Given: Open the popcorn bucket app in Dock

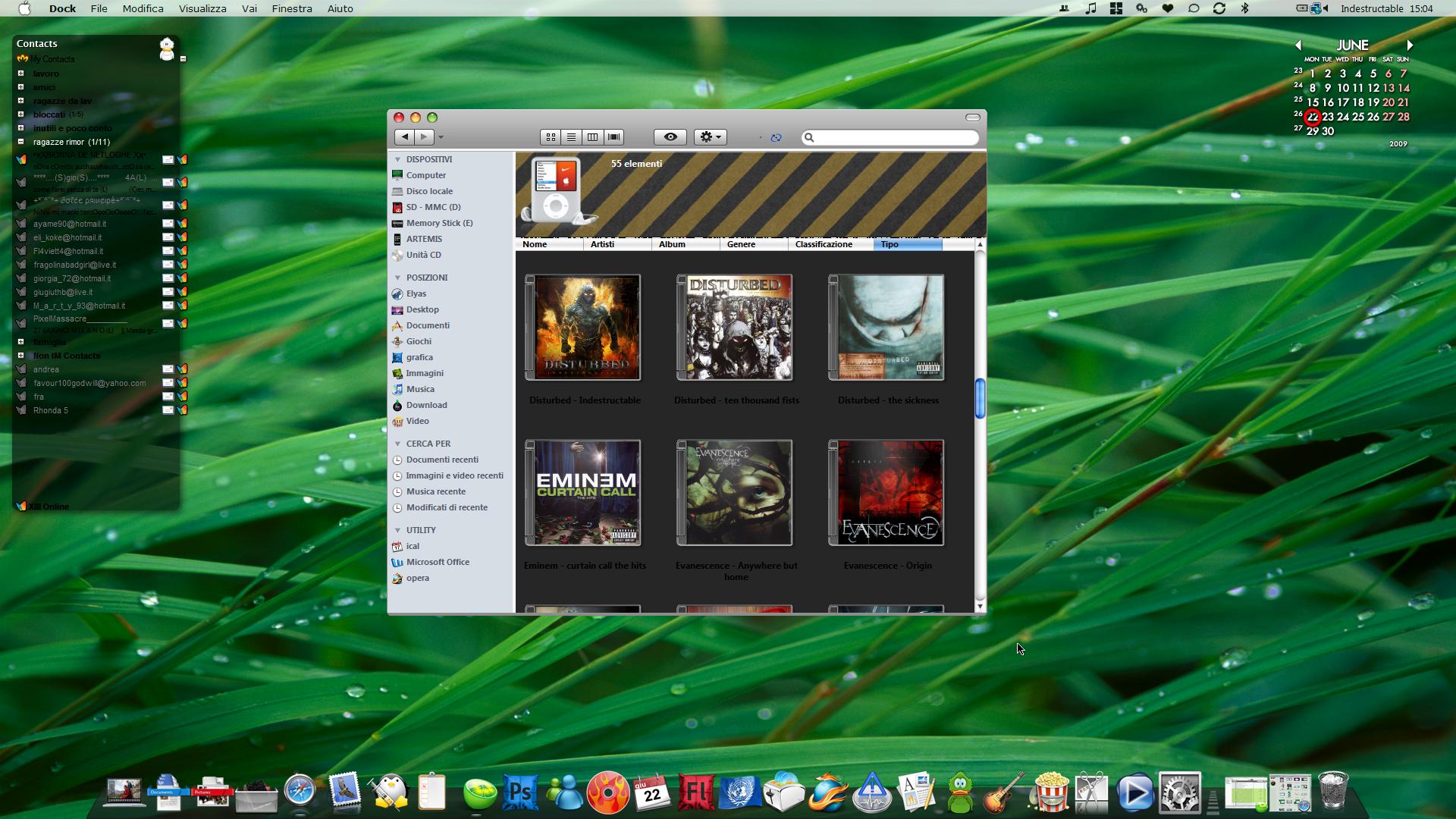Looking at the screenshot, I should [1051, 792].
